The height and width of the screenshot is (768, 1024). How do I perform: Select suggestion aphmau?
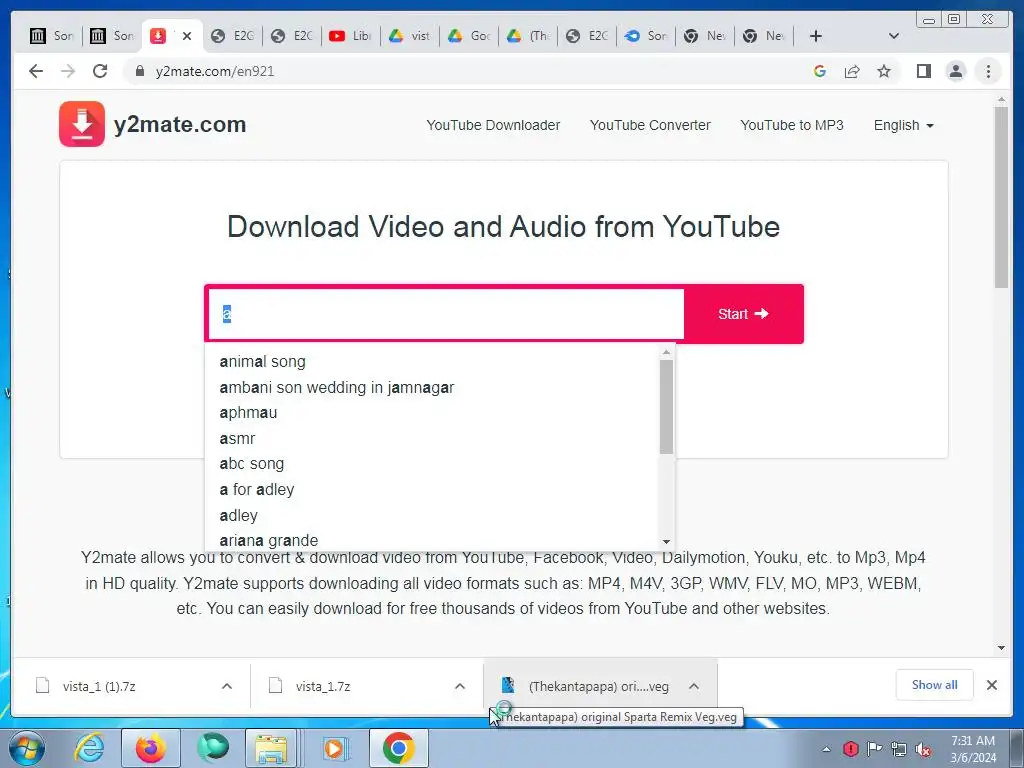pos(434,413)
